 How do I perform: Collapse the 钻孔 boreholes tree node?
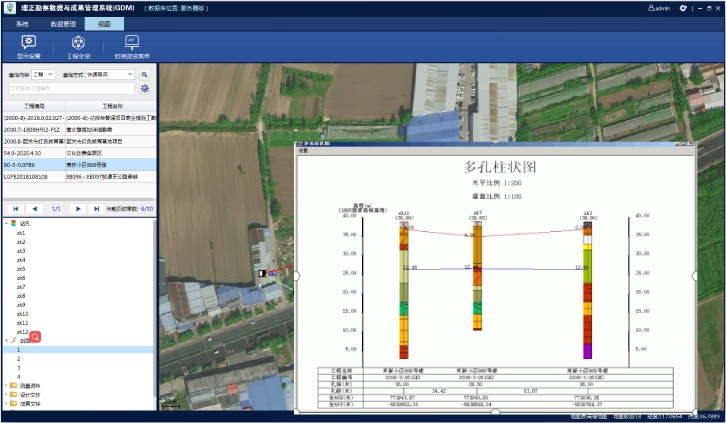[4, 224]
